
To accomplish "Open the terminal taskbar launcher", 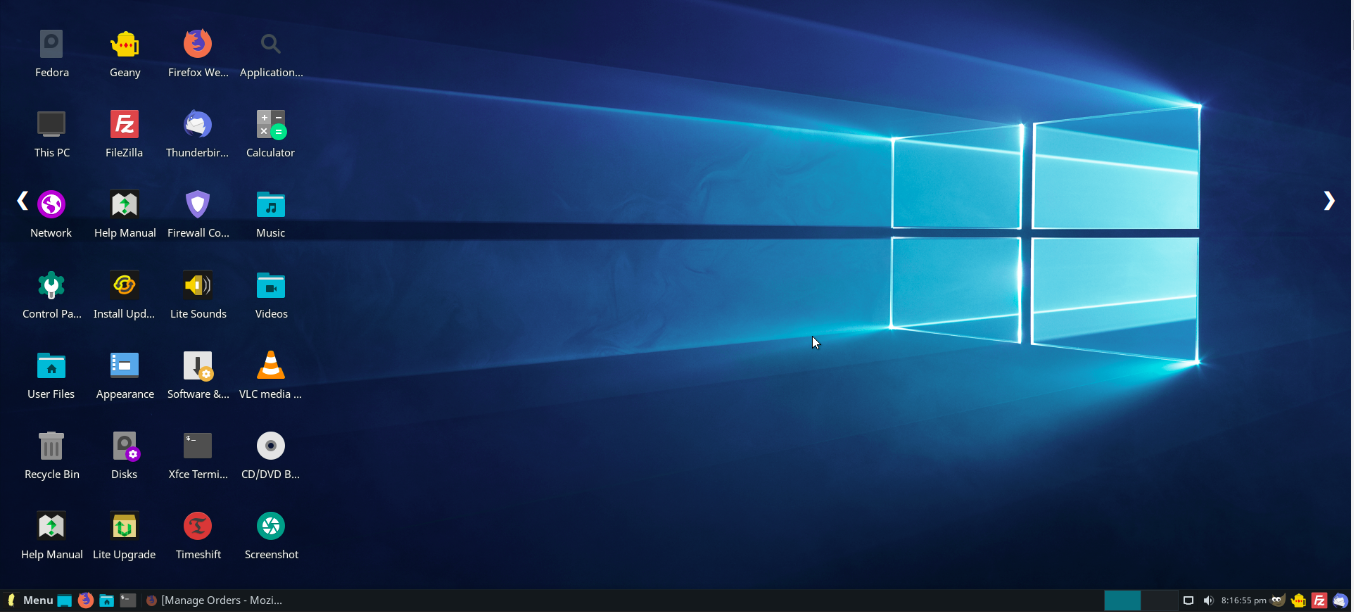I will pos(128,600).
